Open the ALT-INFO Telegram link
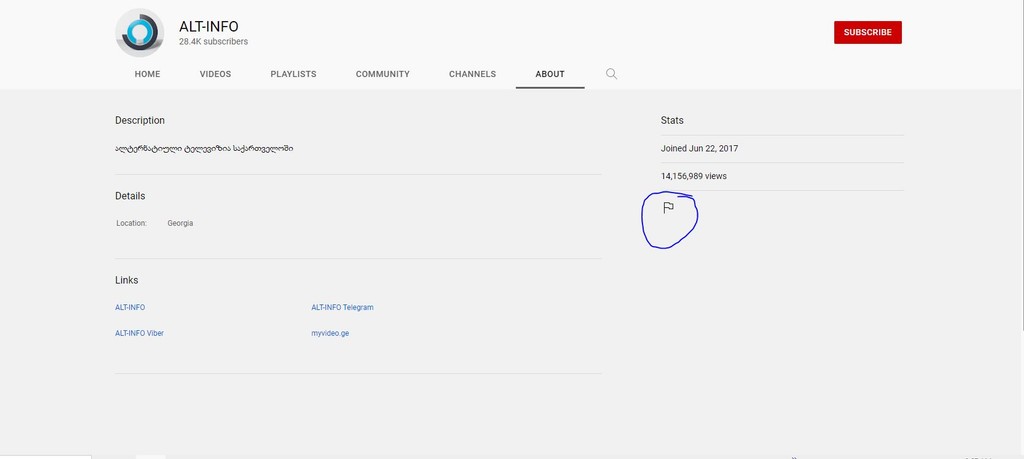 (342, 308)
